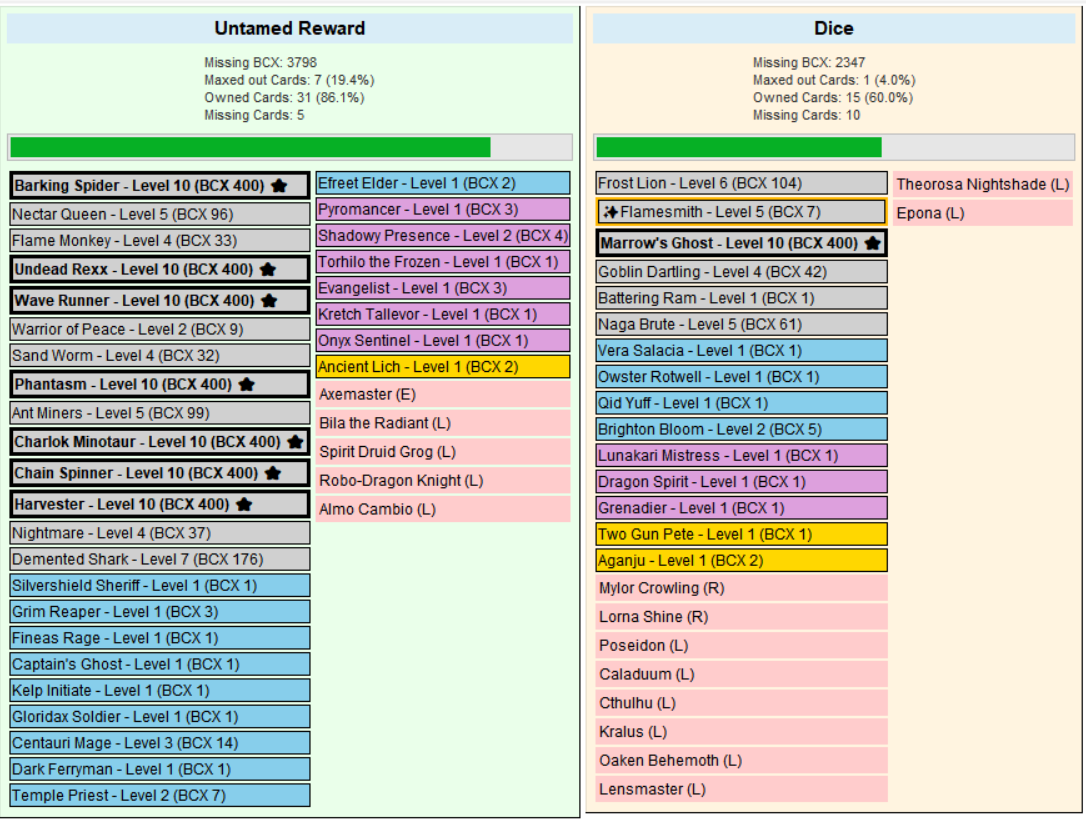This screenshot has height=824, width=1086.
Task: Open Dark Ferryman - Level 1 card
Action: click(160, 770)
